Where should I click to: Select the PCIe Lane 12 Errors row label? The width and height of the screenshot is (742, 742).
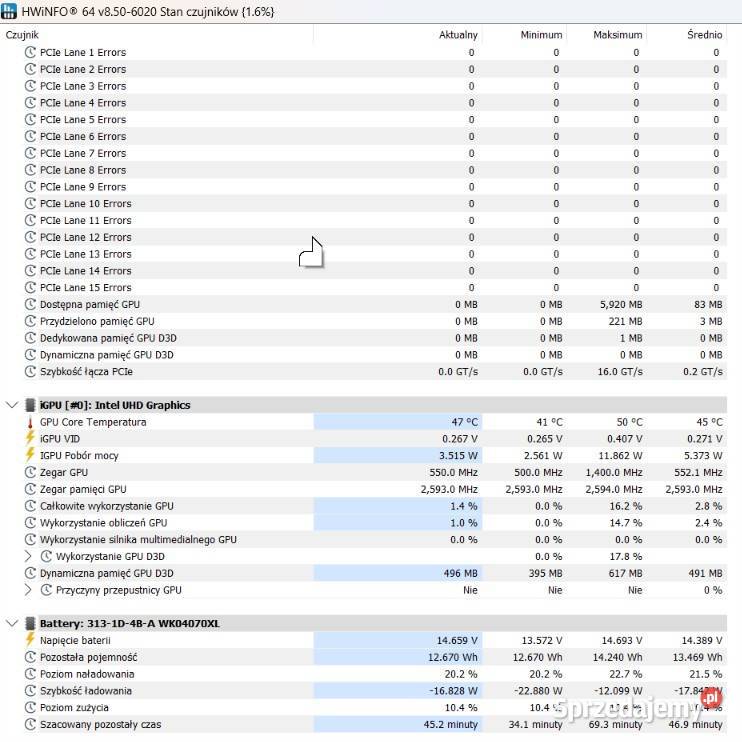click(86, 237)
